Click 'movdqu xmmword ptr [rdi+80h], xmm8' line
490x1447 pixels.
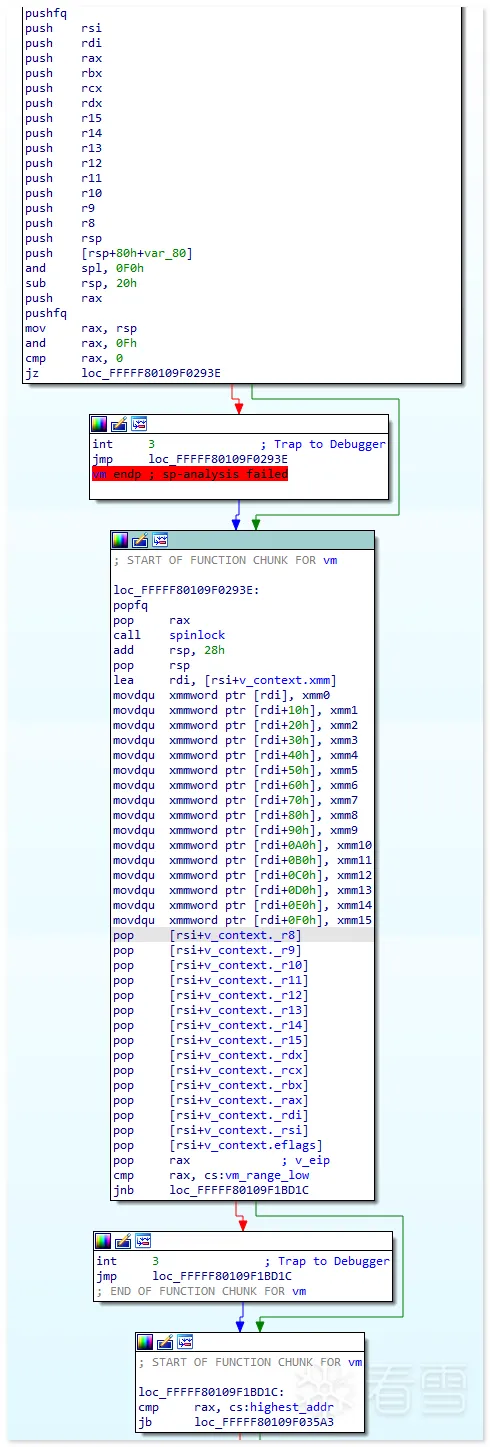coord(236,815)
